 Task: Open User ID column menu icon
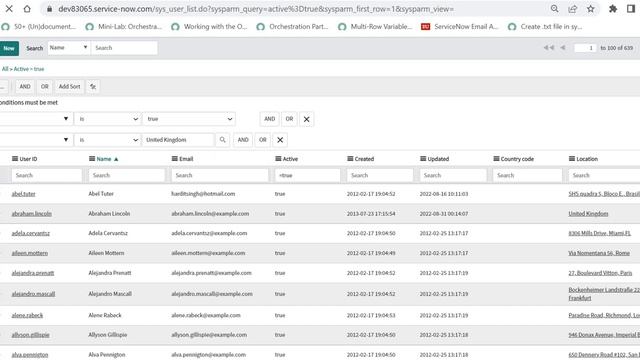pos(15,159)
